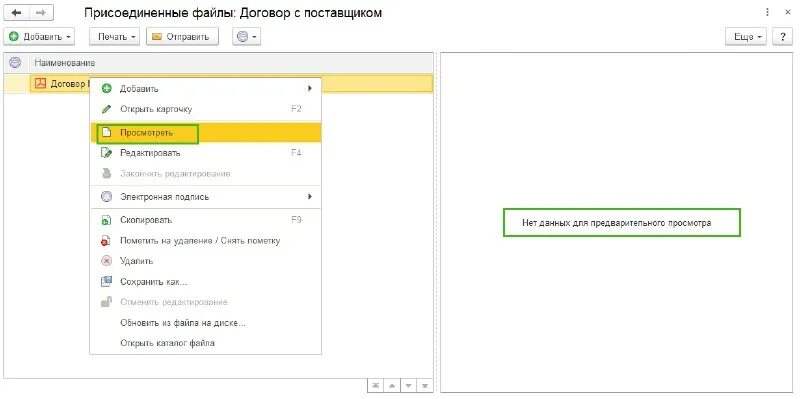Click the padlock icon beside Отменить редактирование

click(x=106, y=302)
